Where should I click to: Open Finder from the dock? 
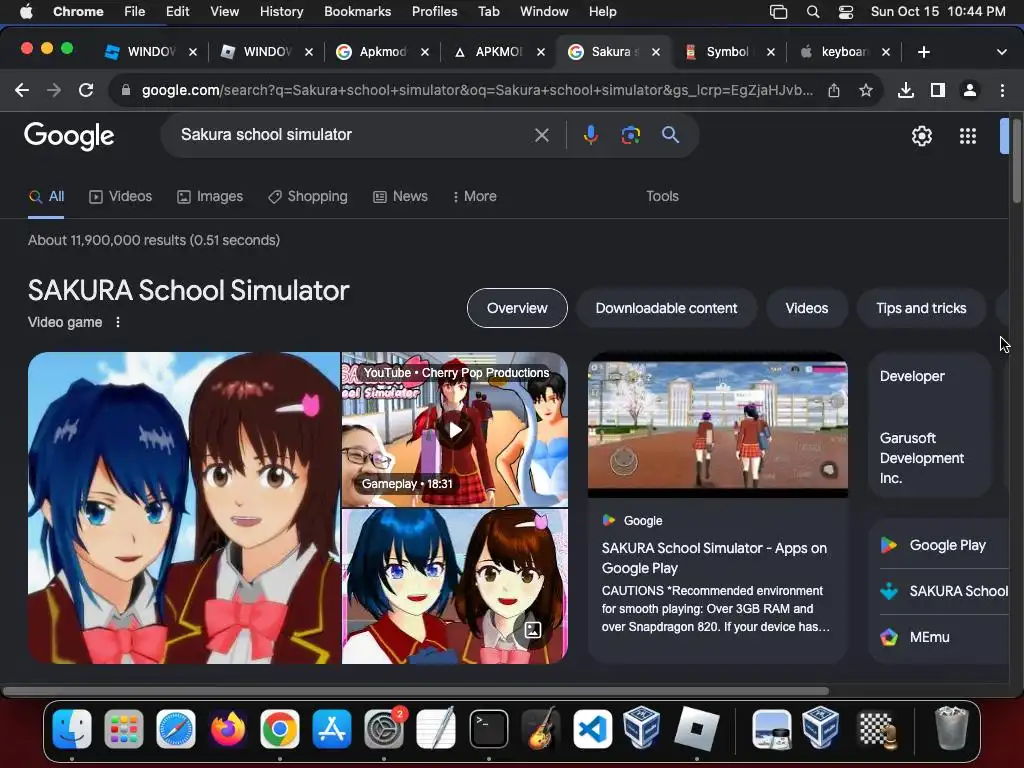[72, 729]
